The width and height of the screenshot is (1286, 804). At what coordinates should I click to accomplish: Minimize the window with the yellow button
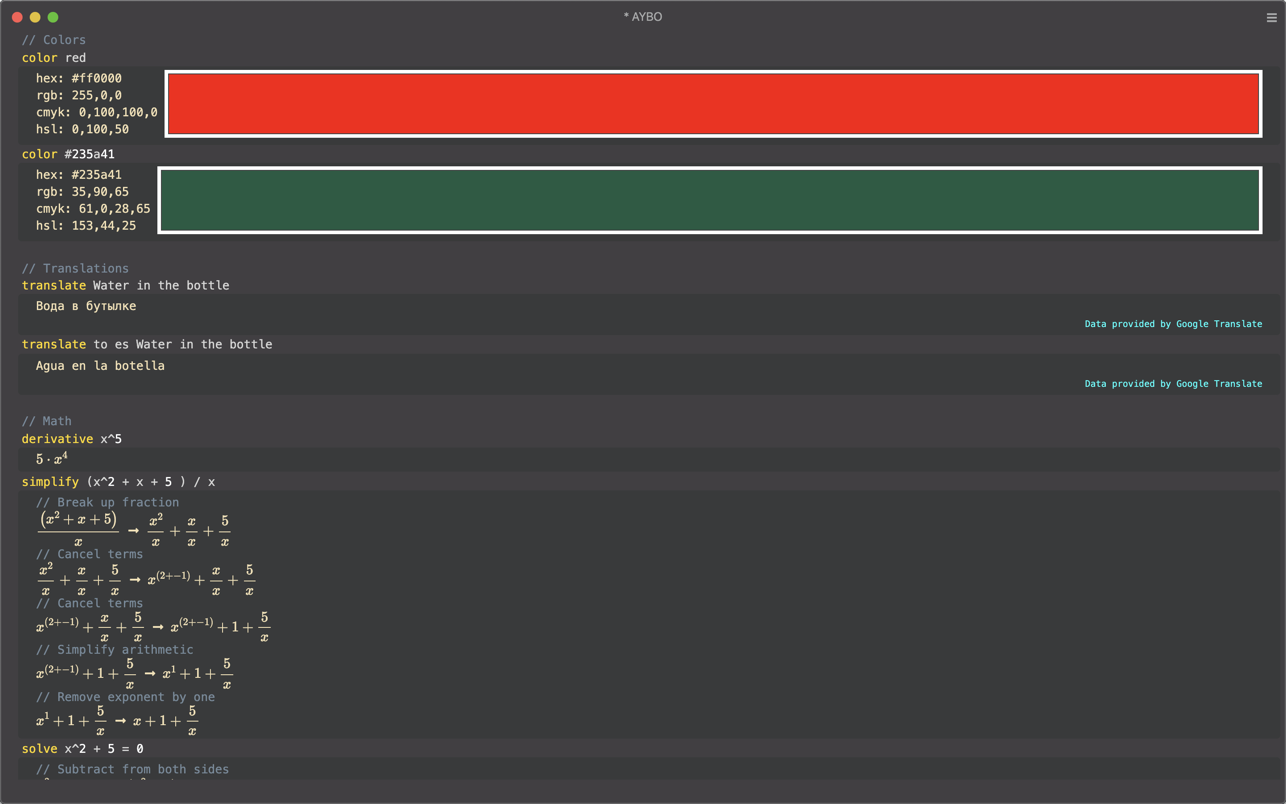point(35,17)
